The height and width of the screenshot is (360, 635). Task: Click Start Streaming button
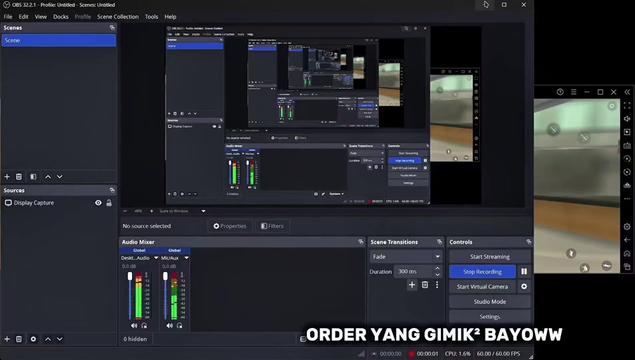[490, 256]
